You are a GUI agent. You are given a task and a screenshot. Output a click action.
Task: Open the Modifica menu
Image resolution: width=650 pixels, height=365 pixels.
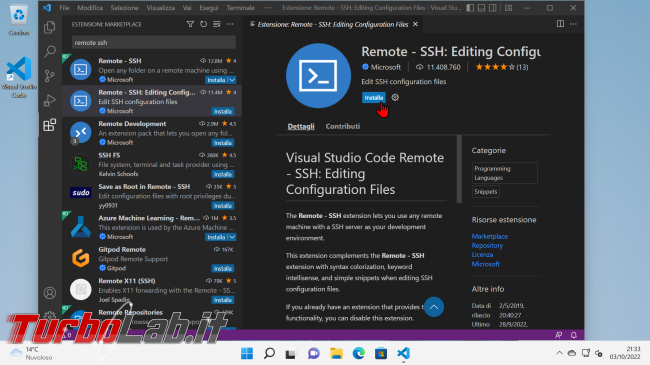coord(90,8)
